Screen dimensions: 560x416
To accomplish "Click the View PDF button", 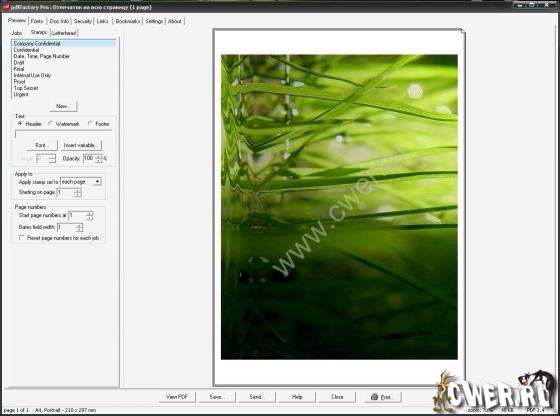I will (x=177, y=397).
